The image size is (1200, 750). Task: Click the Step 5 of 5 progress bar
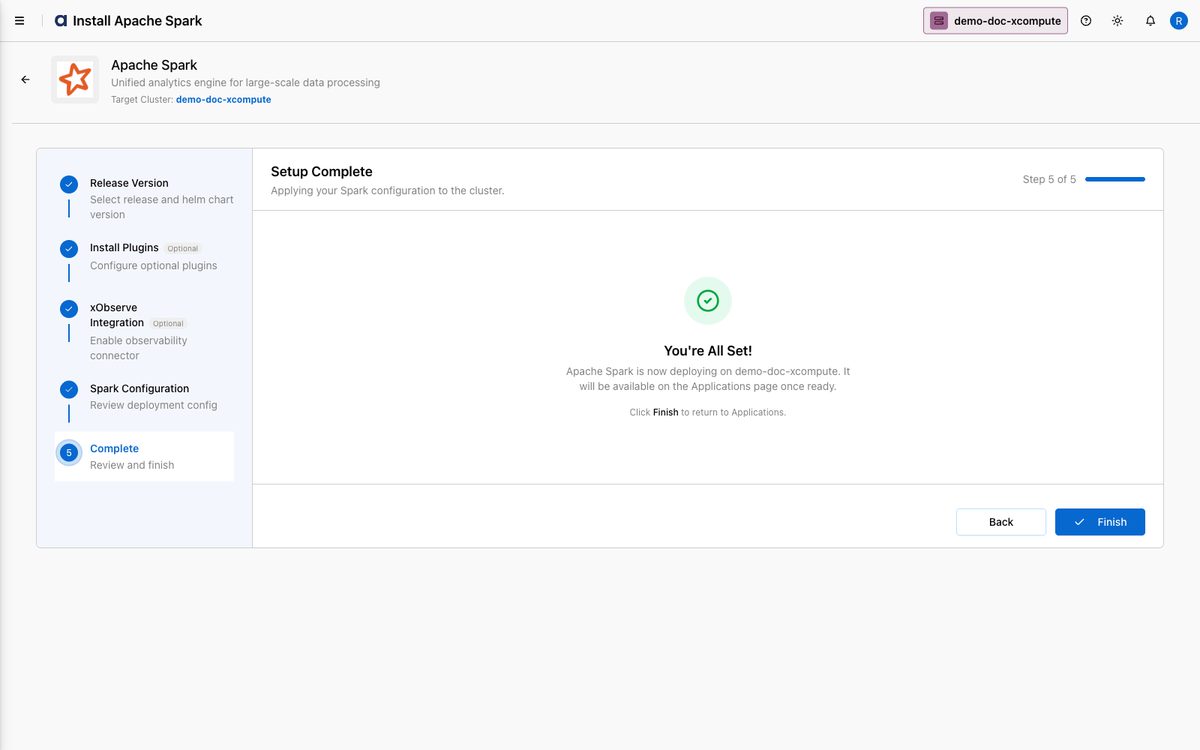pos(1115,179)
